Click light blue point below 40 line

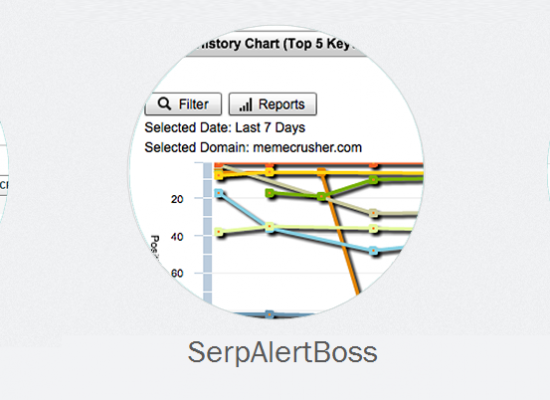click(x=374, y=251)
